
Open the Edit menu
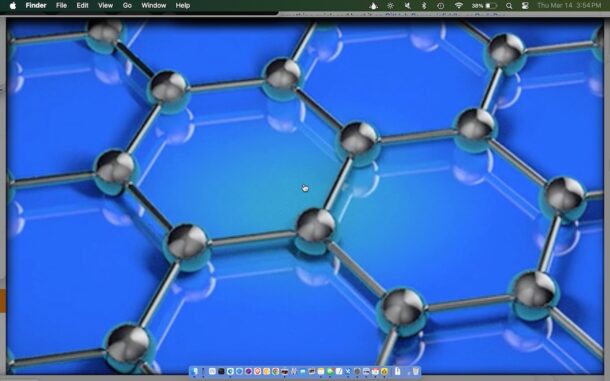click(x=82, y=5)
